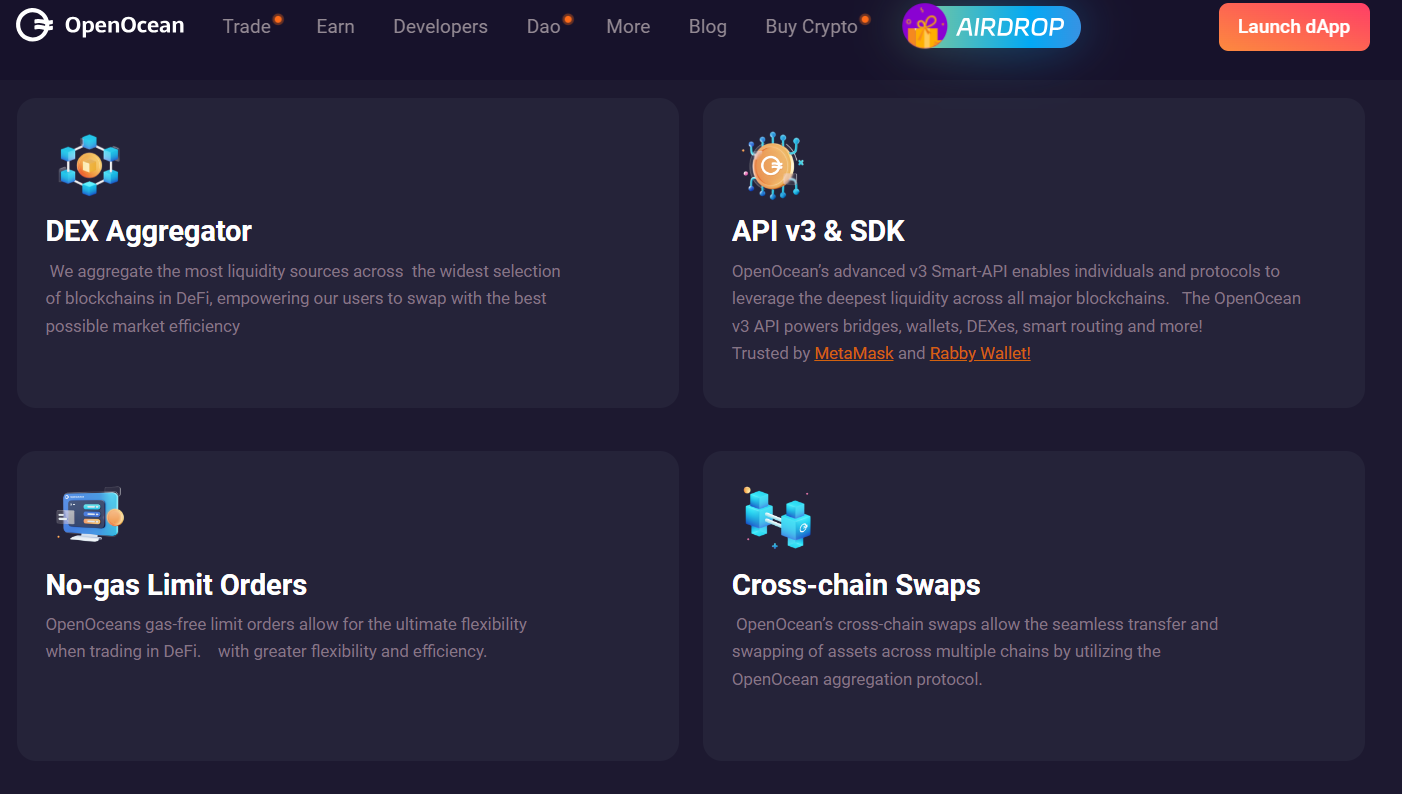Image resolution: width=1402 pixels, height=794 pixels.
Task: Open the Blog menu item
Action: (x=707, y=27)
